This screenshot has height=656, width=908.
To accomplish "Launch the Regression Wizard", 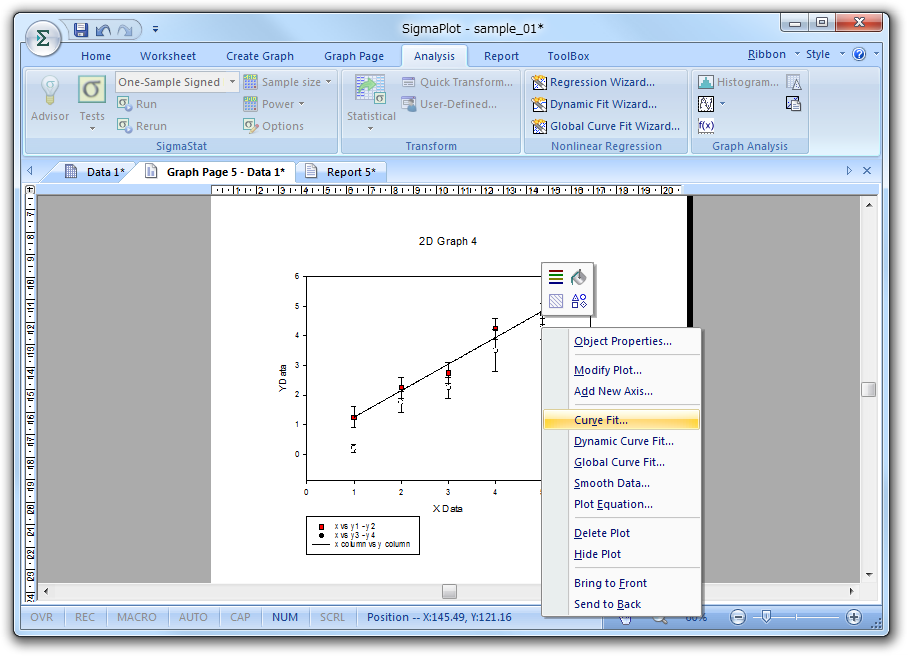I will coord(594,82).
